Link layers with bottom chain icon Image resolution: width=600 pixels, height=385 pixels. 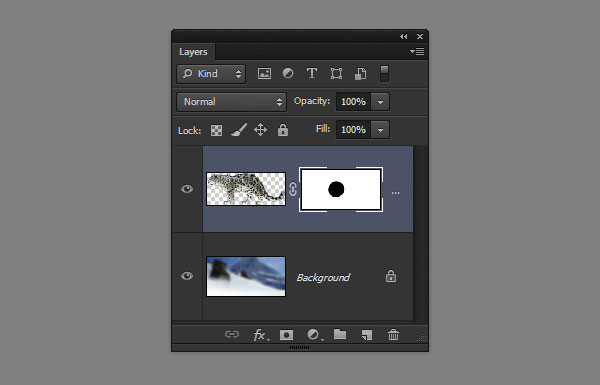(x=232, y=334)
